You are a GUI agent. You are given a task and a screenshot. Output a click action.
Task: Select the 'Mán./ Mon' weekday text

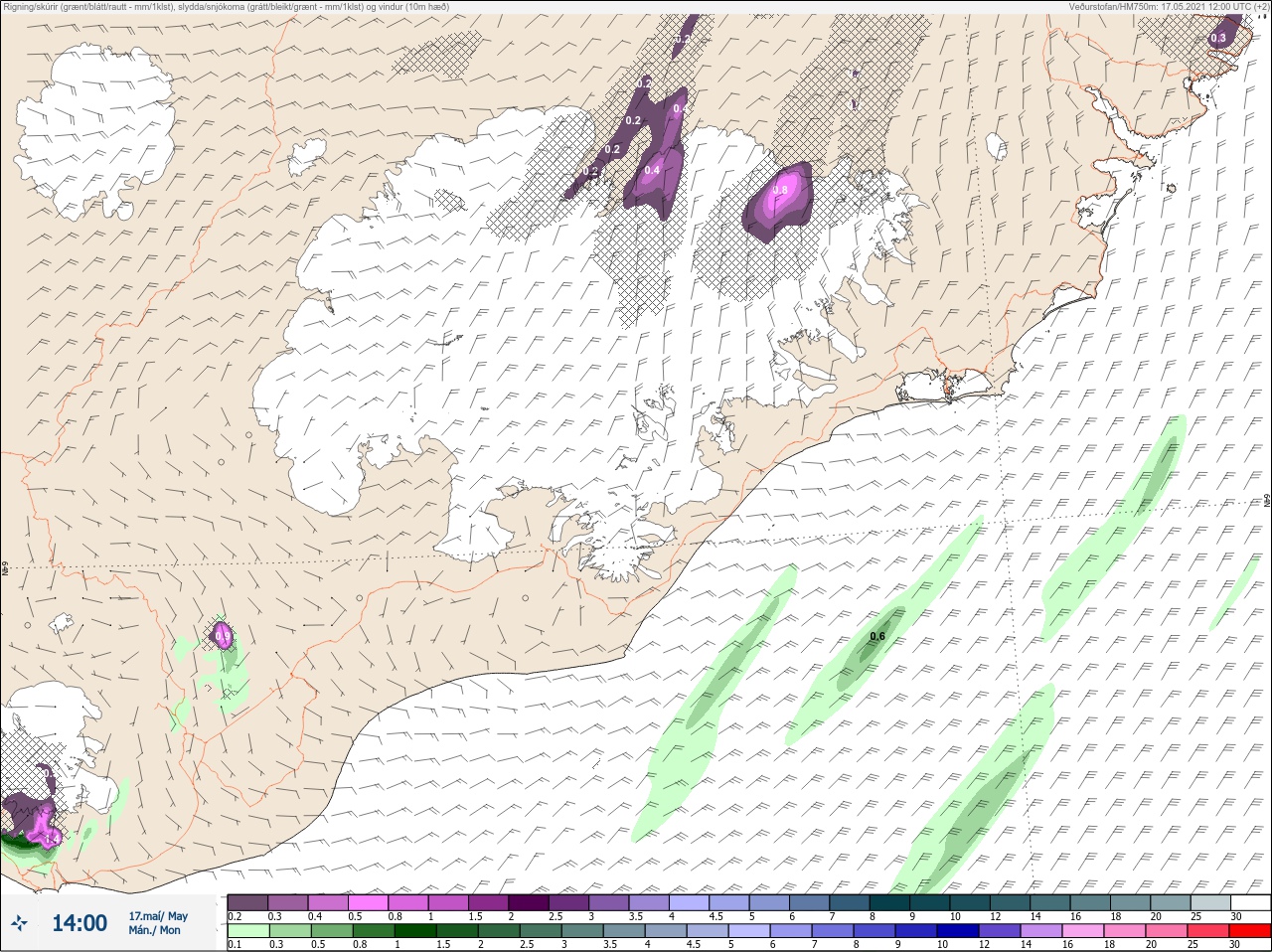(155, 931)
